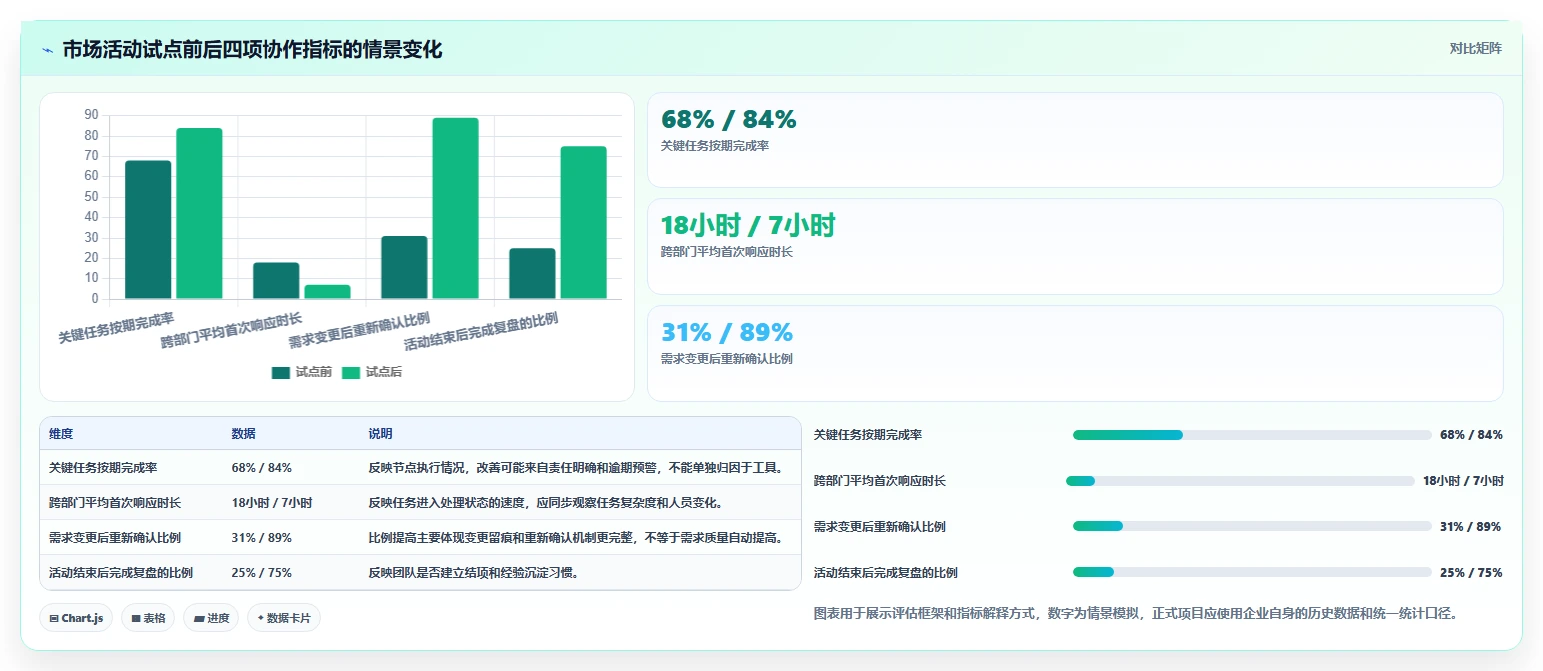Viewport: 1543px width, 671px height.
Task: Click description starting 反映任务进入处理状态的速度
Action: click(x=545, y=503)
